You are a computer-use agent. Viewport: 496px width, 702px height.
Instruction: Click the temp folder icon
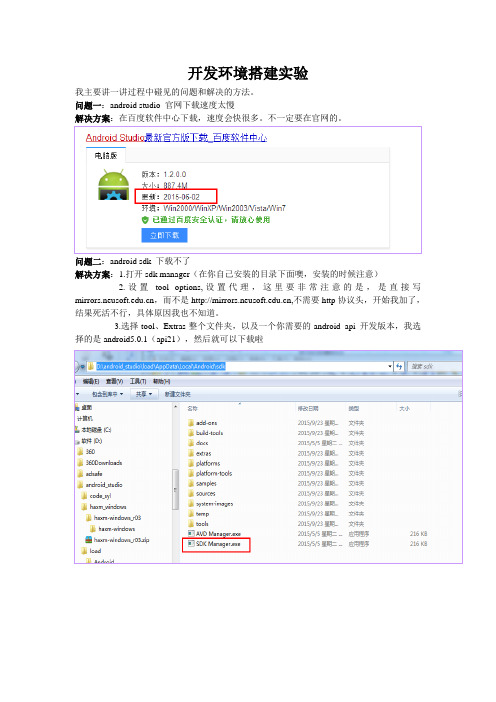[x=191, y=514]
